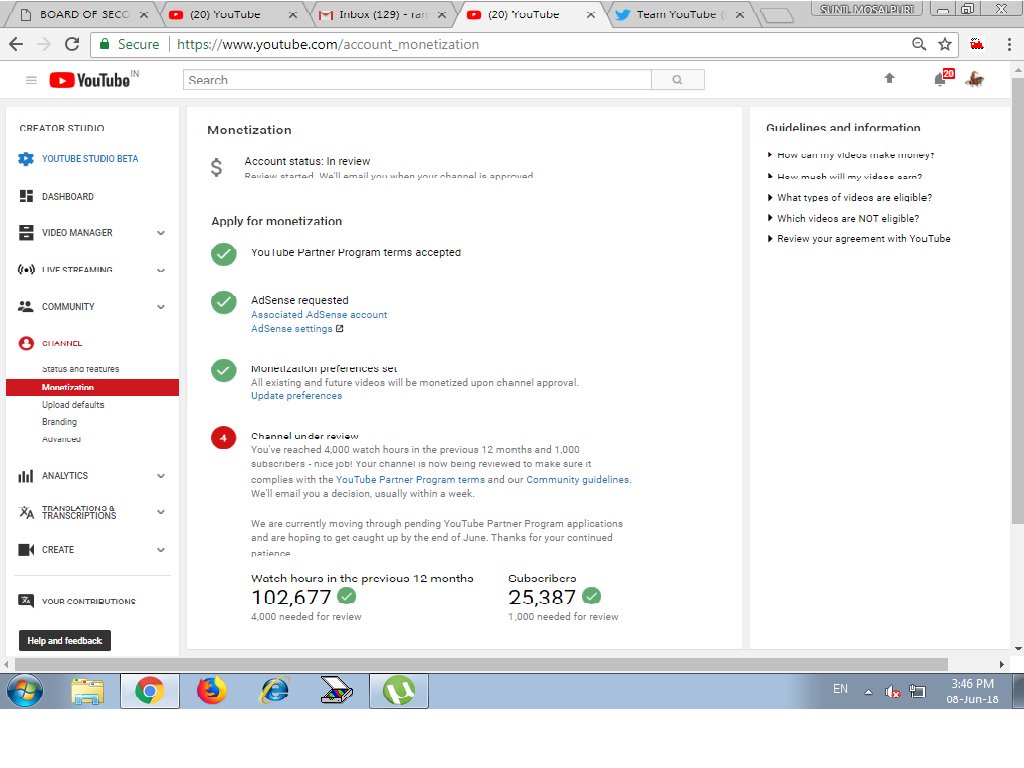
Task: Open Status and features in sidebar
Action: click(80, 368)
